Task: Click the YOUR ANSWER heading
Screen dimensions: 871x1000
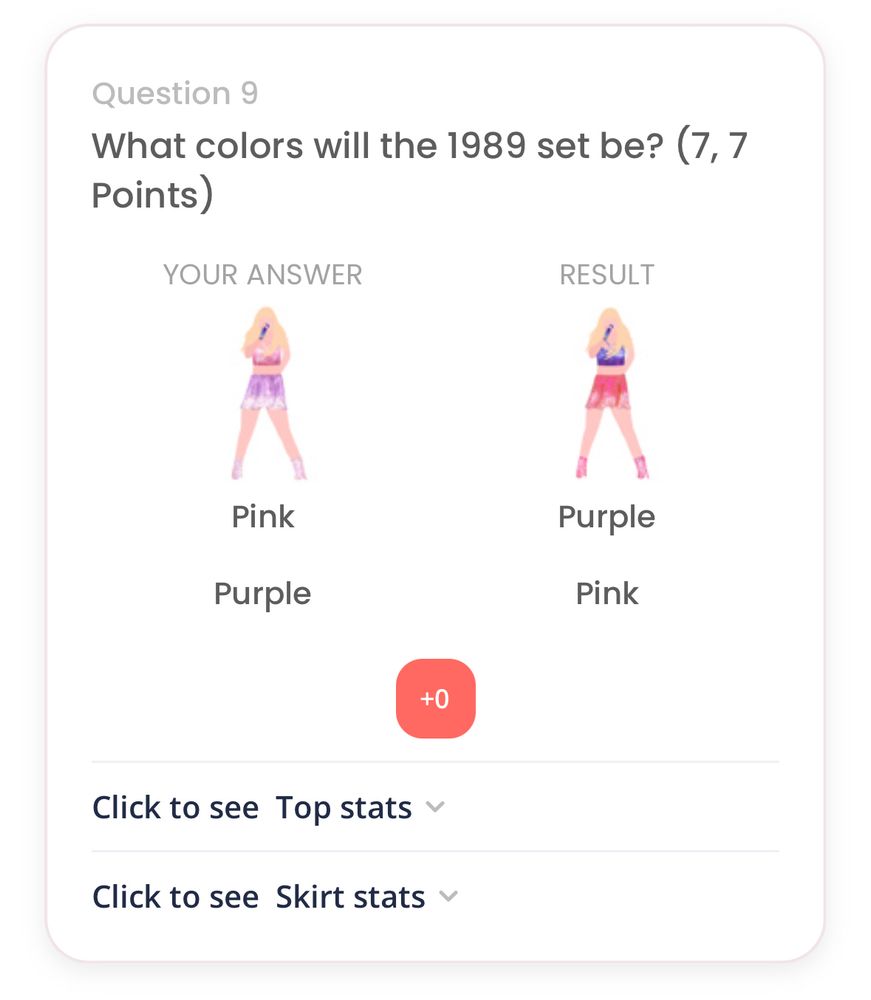Action: coord(263,275)
